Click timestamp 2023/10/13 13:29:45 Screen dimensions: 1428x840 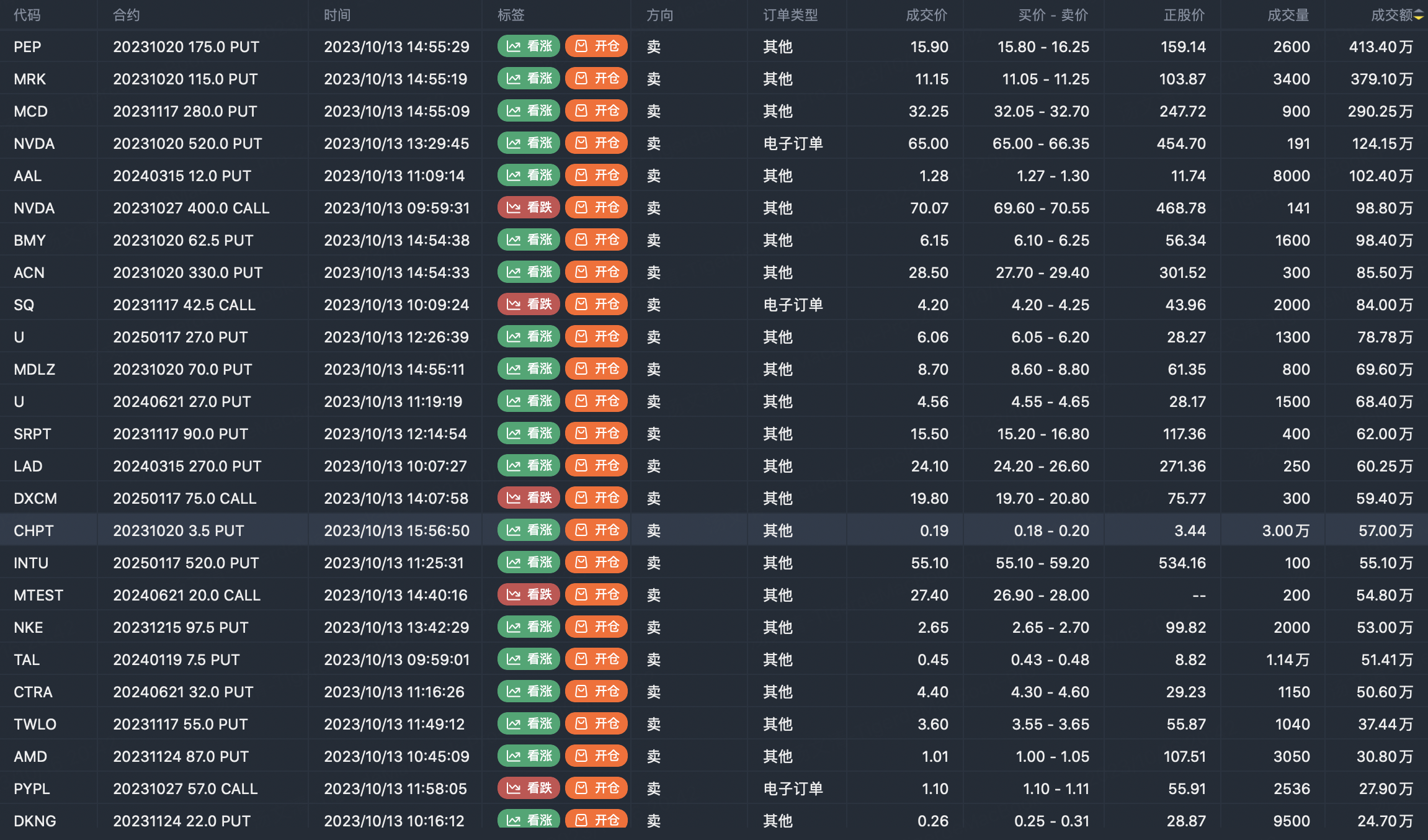click(x=396, y=143)
